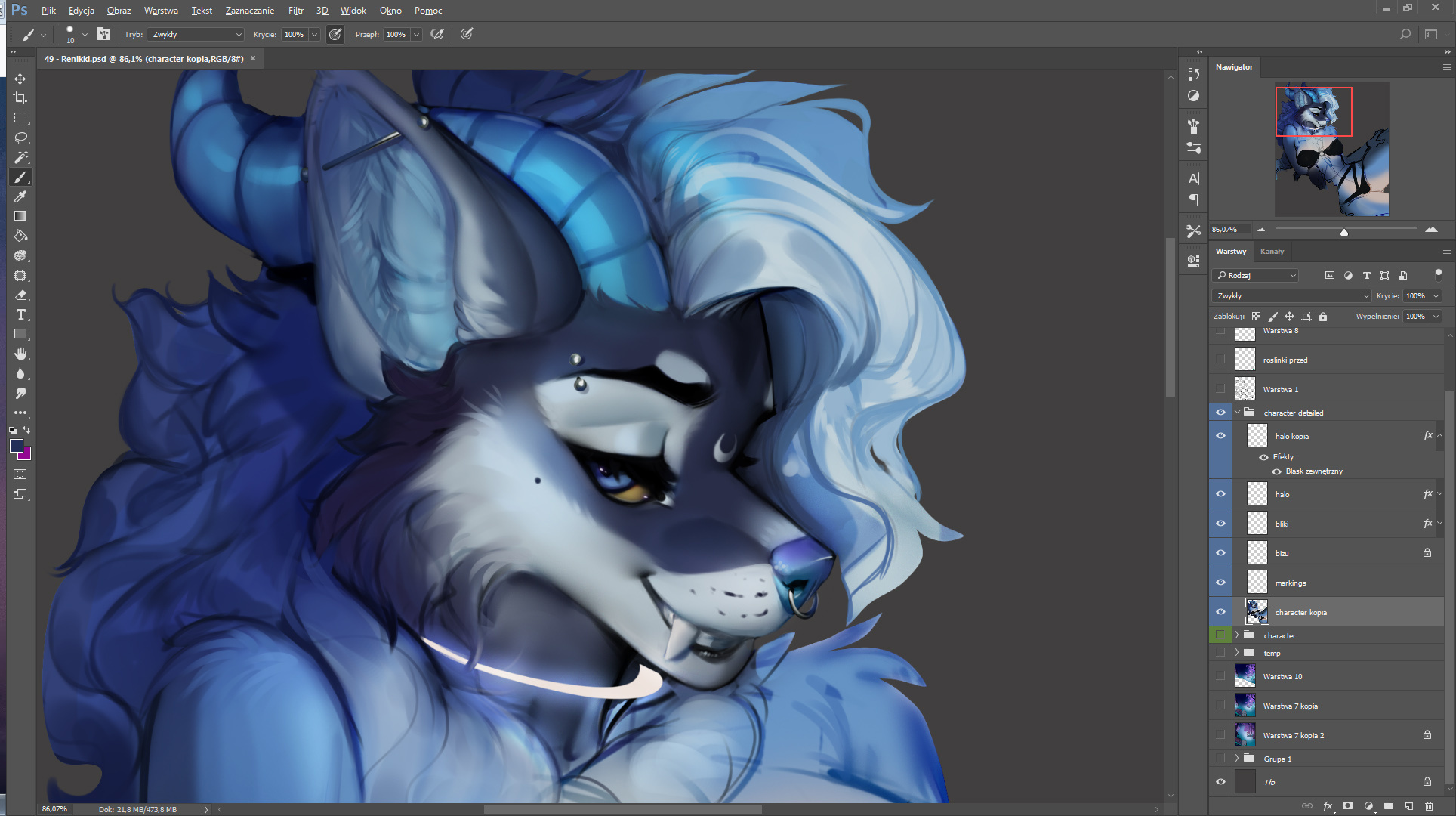Select the Hand tool
1456x816 pixels.
tap(20, 354)
